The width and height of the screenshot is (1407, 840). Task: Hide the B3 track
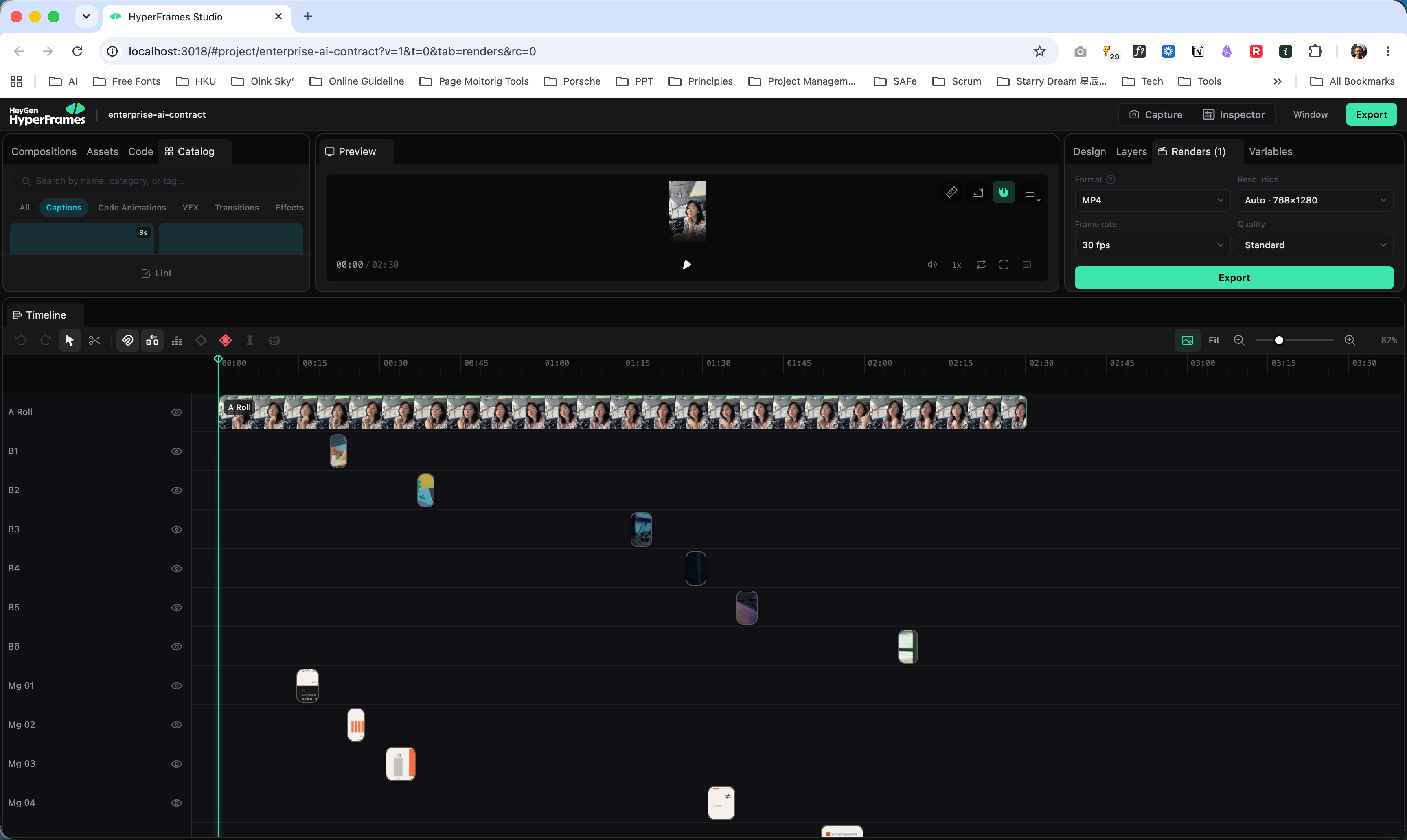click(x=177, y=529)
